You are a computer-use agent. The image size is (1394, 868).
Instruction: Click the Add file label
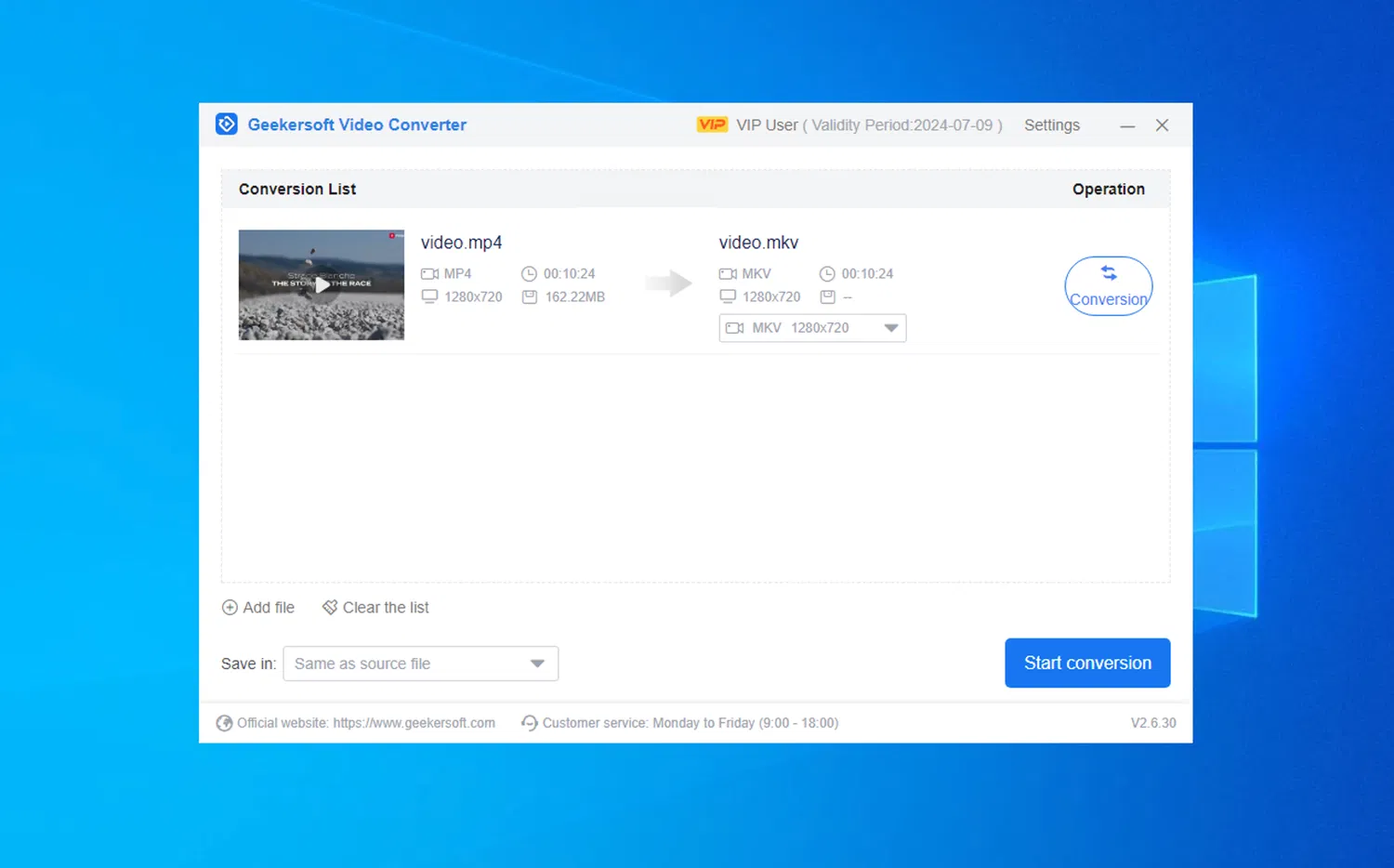(x=269, y=608)
